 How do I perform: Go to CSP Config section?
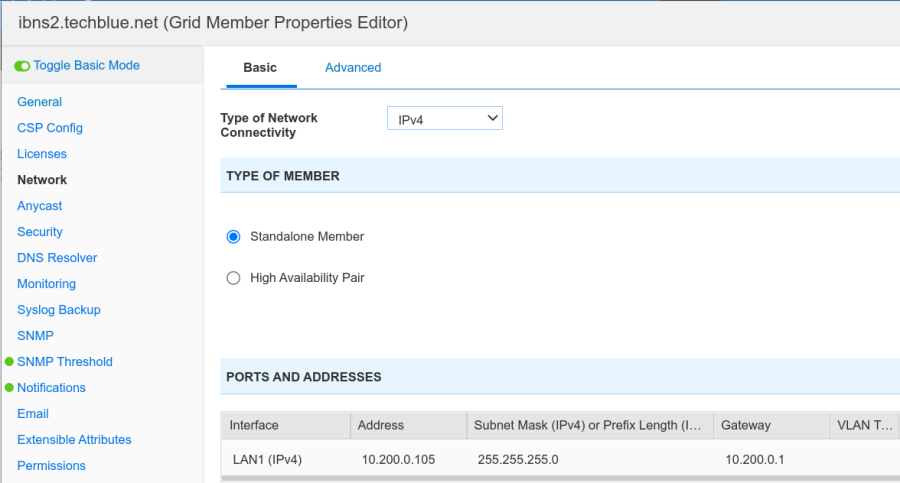tap(50, 128)
